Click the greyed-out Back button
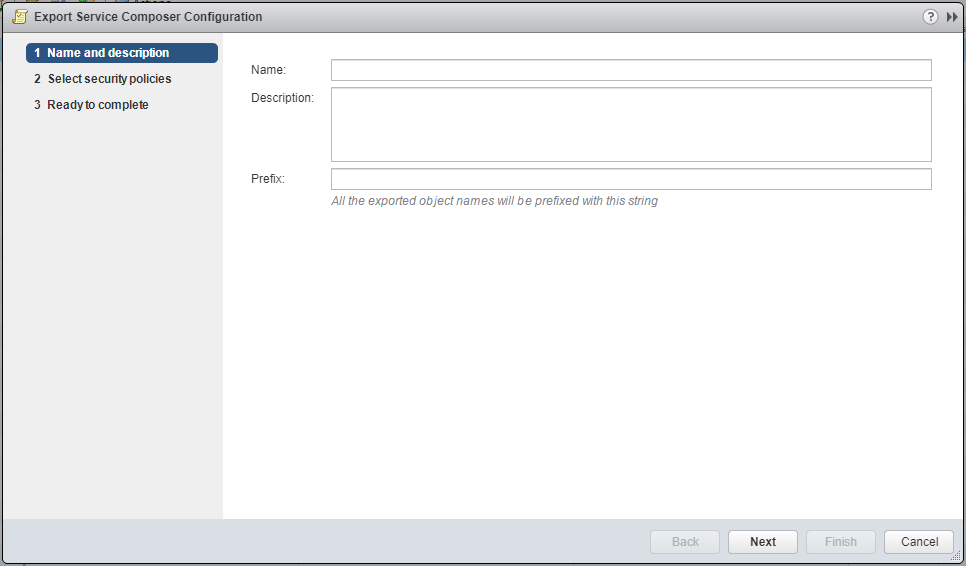Image resolution: width=966 pixels, height=566 pixels. click(685, 542)
